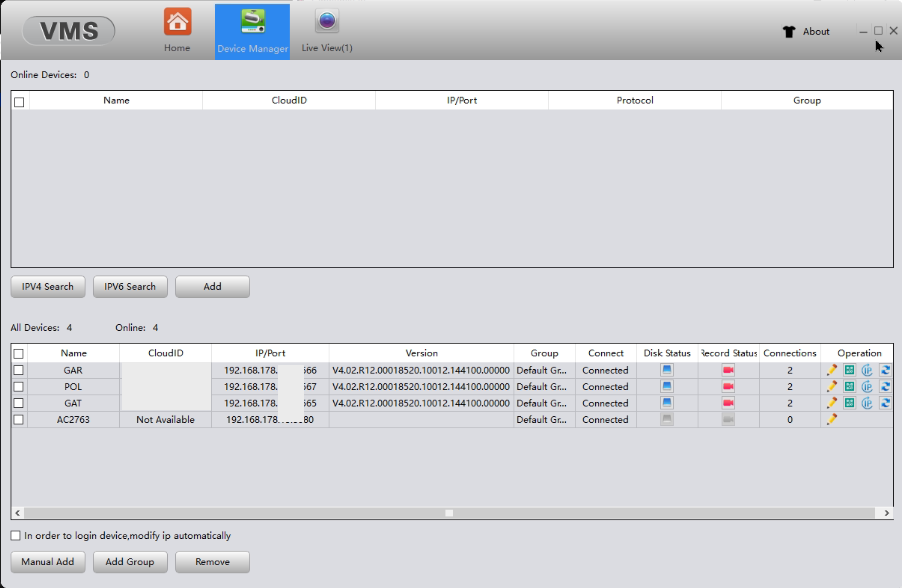Open the Default Group cell dropdown for GAR
Image resolution: width=902 pixels, height=588 pixels.
[544, 370]
